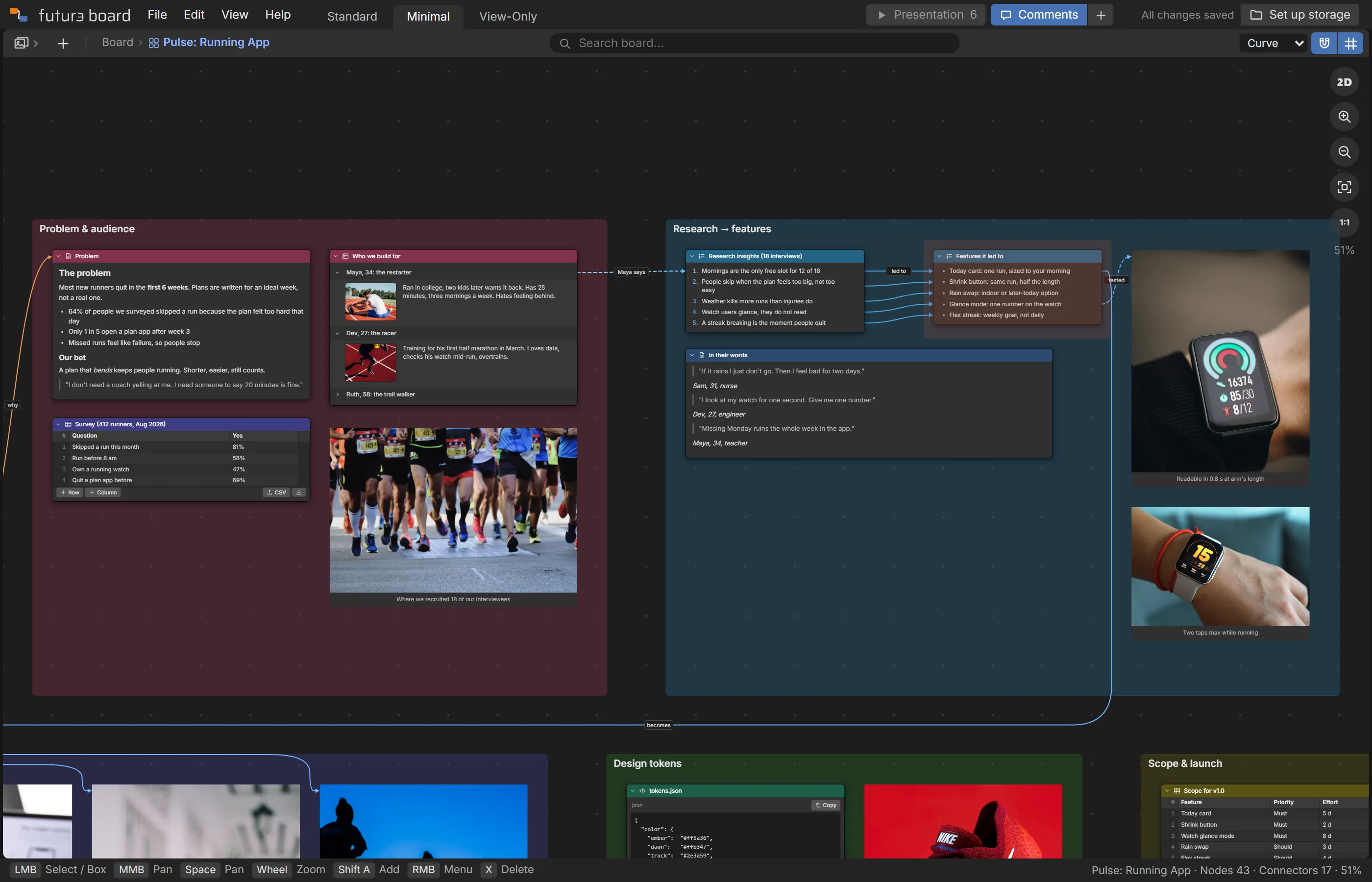1372x882 pixels.
Task: Add a Row to the survey table
Action: point(70,492)
